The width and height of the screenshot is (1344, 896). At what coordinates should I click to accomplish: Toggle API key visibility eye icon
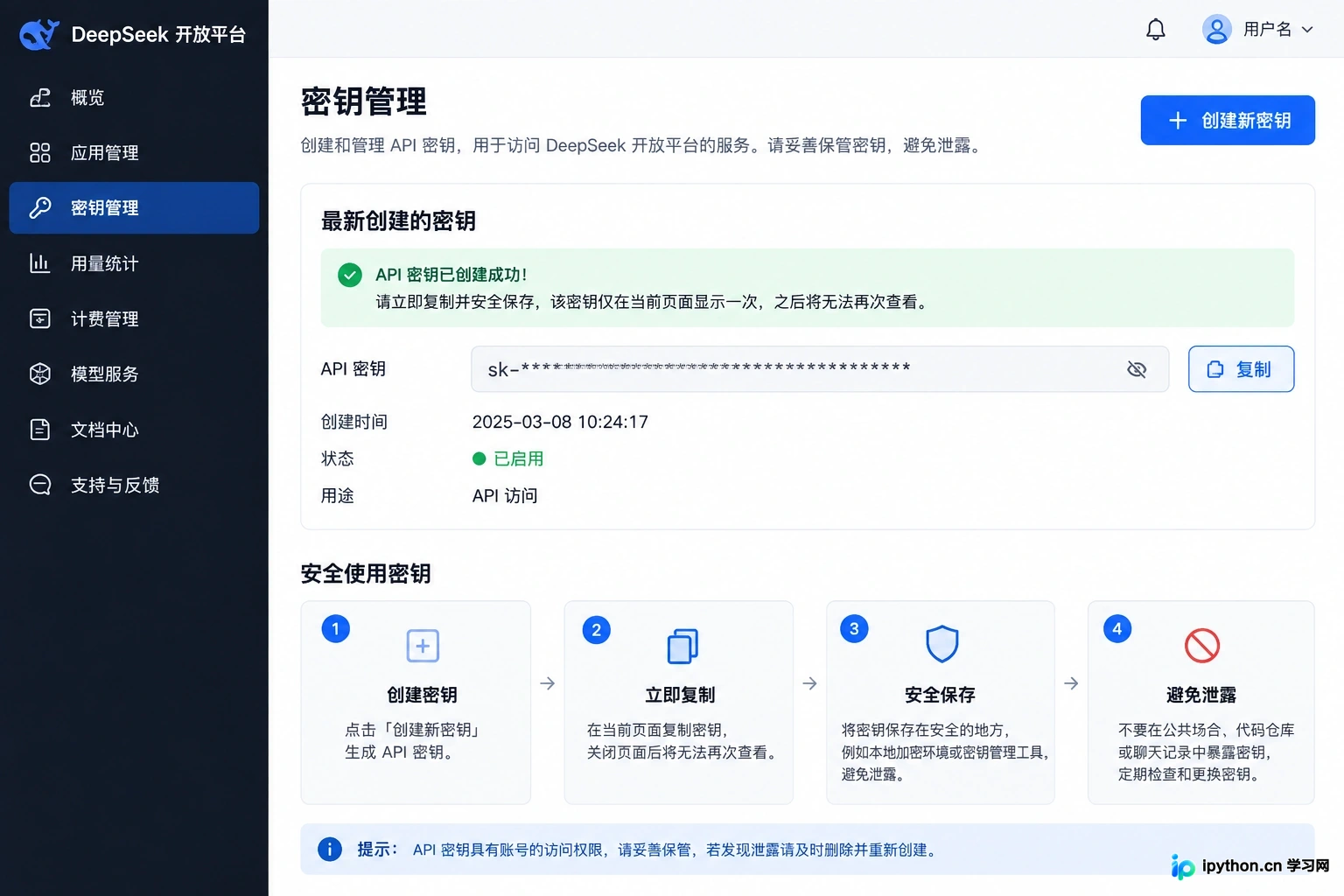(1137, 369)
